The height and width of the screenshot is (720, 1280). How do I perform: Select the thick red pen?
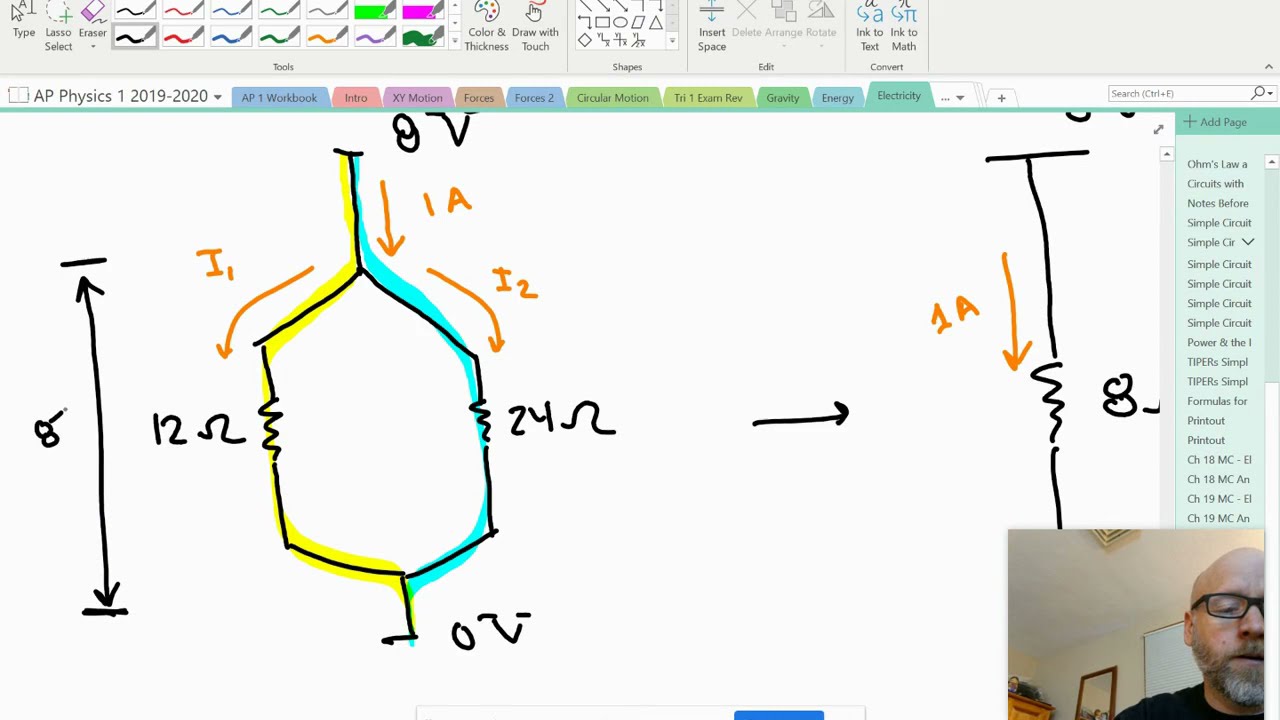tap(182, 38)
